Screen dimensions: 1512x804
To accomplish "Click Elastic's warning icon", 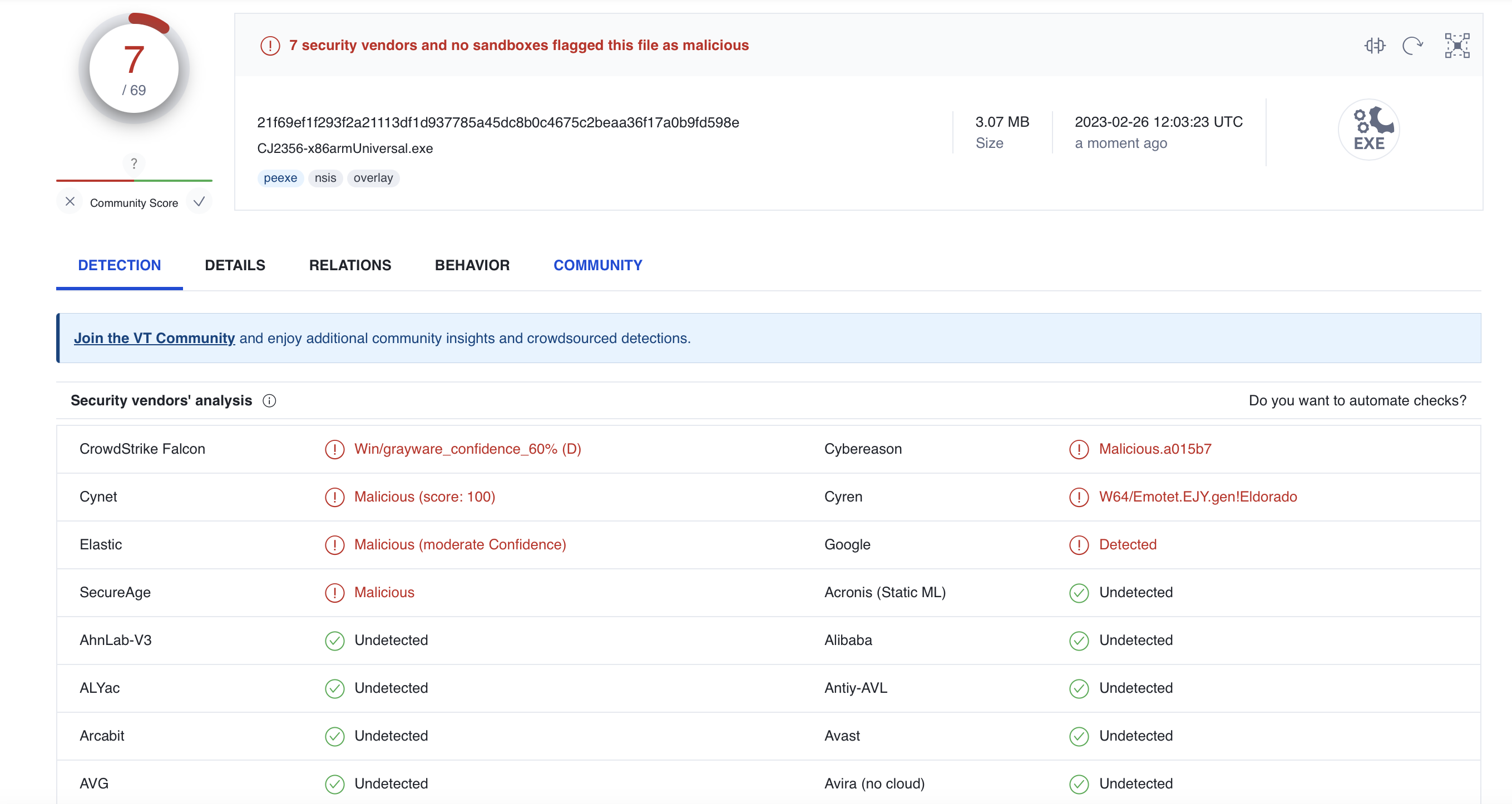I will point(334,545).
